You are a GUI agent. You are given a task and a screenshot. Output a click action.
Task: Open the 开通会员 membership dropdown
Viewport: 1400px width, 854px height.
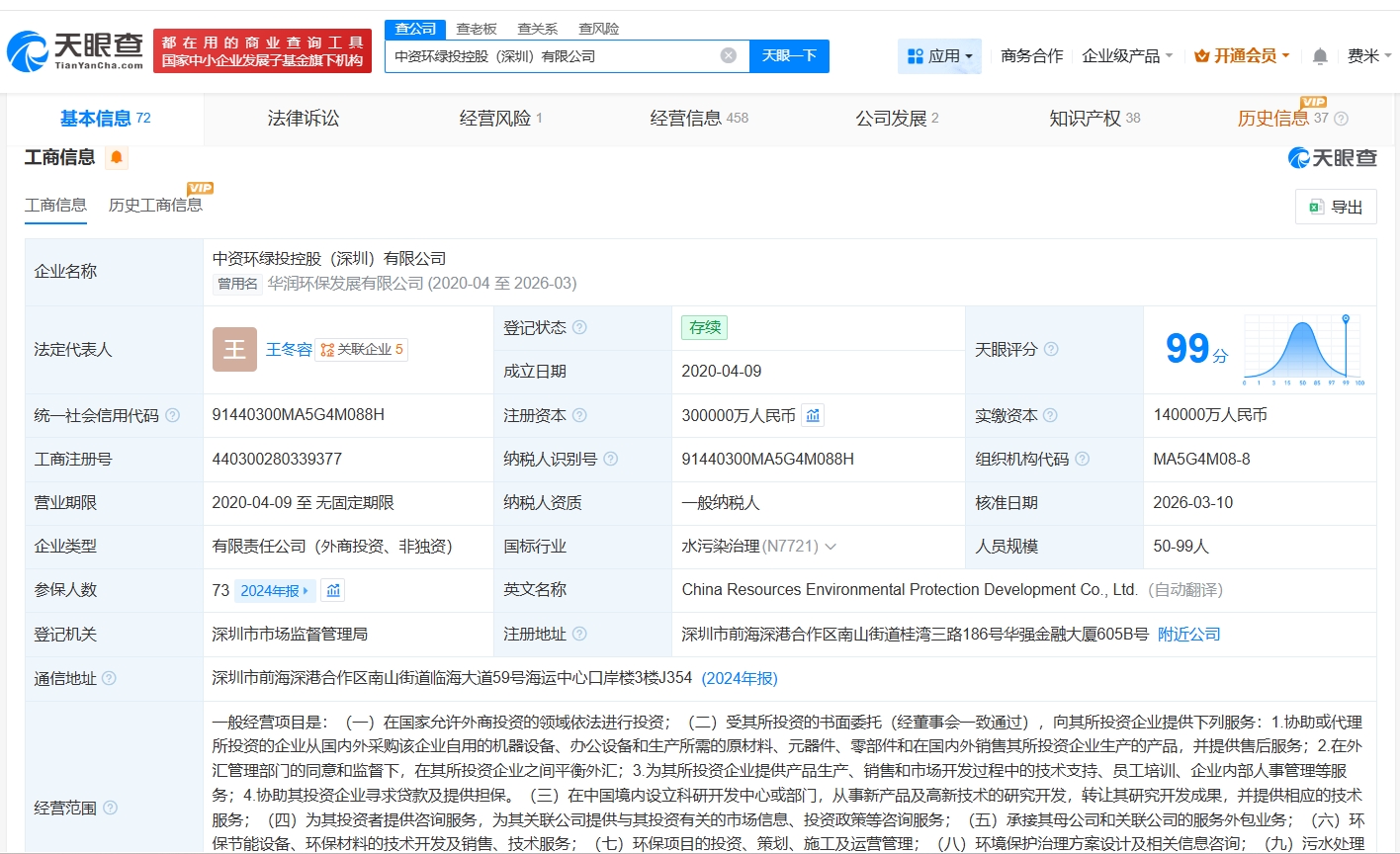tap(1242, 56)
